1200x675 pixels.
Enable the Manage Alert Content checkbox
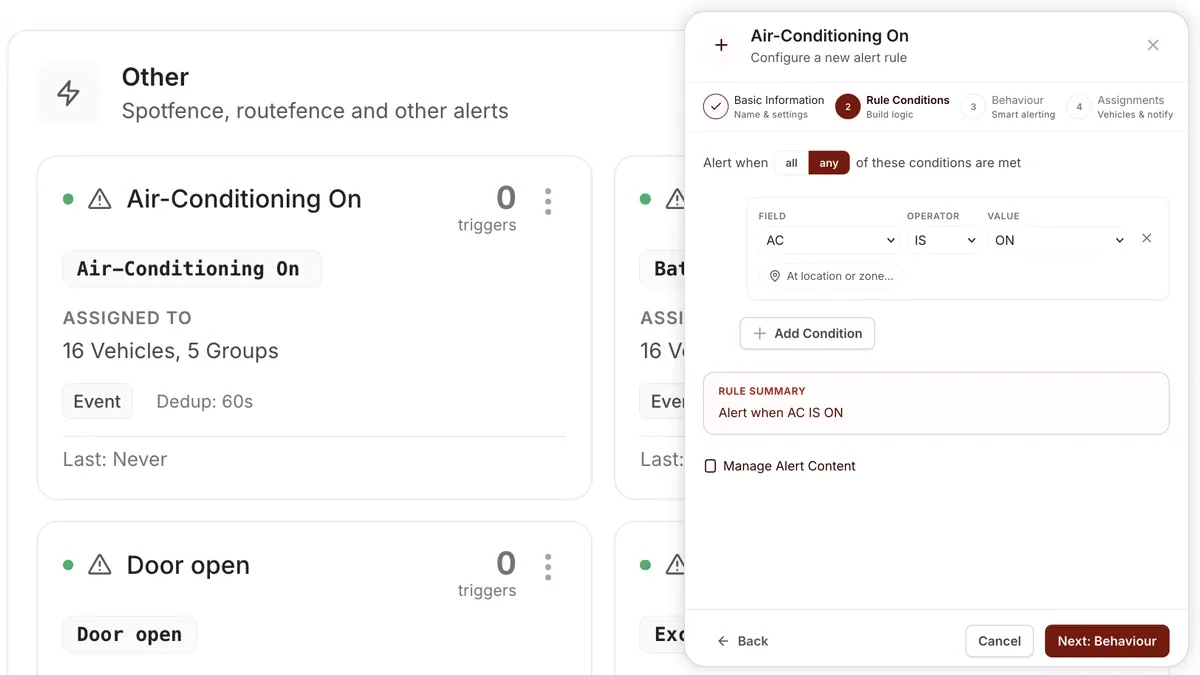tap(711, 466)
